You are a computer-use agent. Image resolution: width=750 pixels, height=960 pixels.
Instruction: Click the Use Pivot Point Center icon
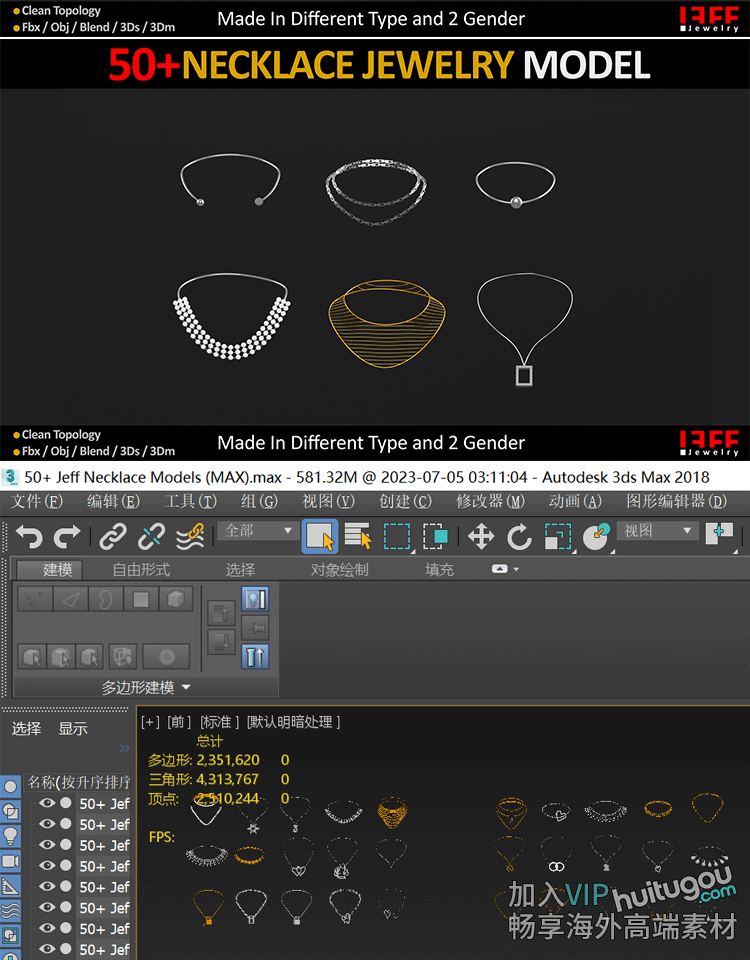[719, 534]
